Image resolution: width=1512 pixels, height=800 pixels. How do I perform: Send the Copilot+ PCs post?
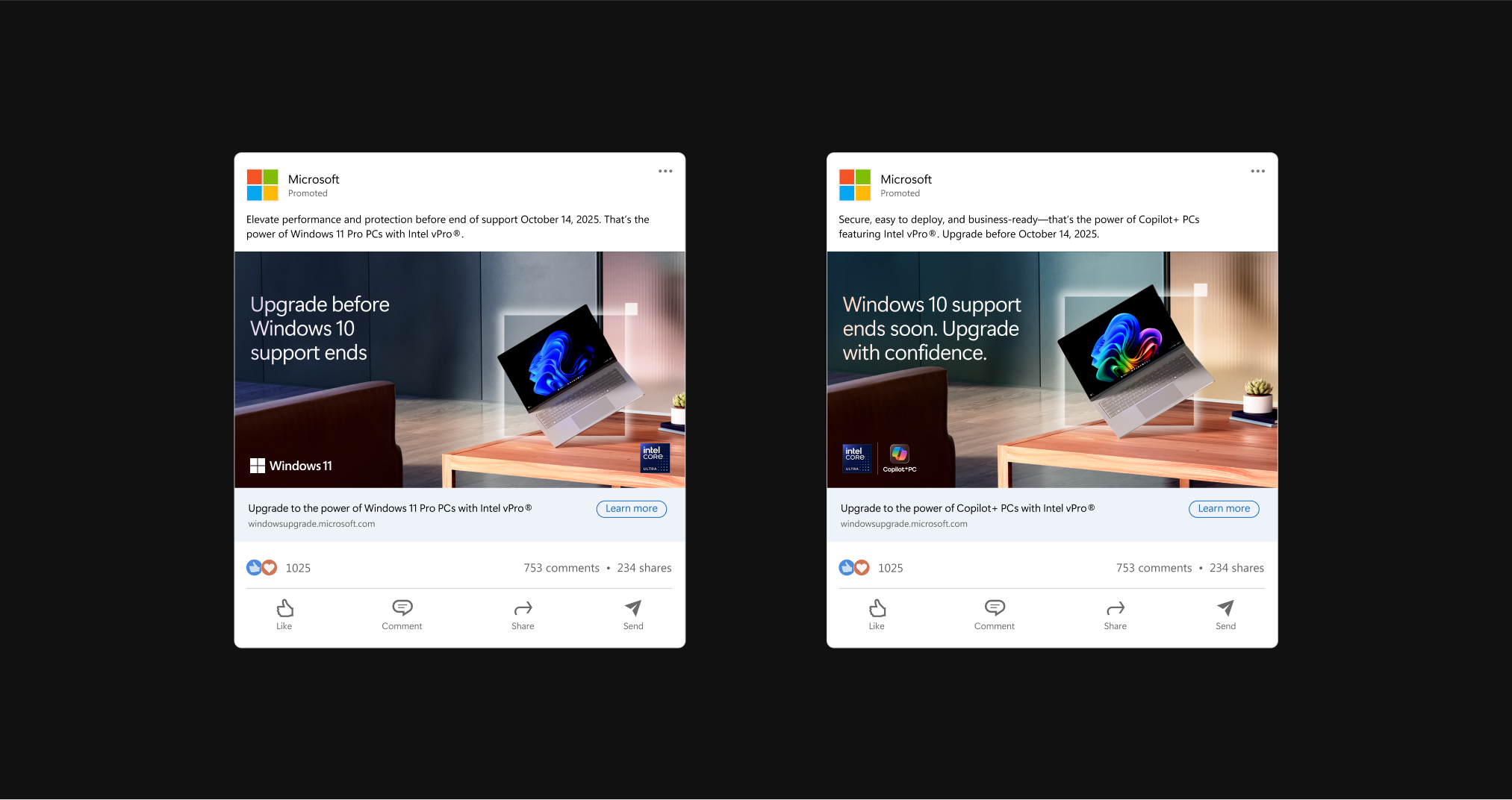(x=1225, y=615)
